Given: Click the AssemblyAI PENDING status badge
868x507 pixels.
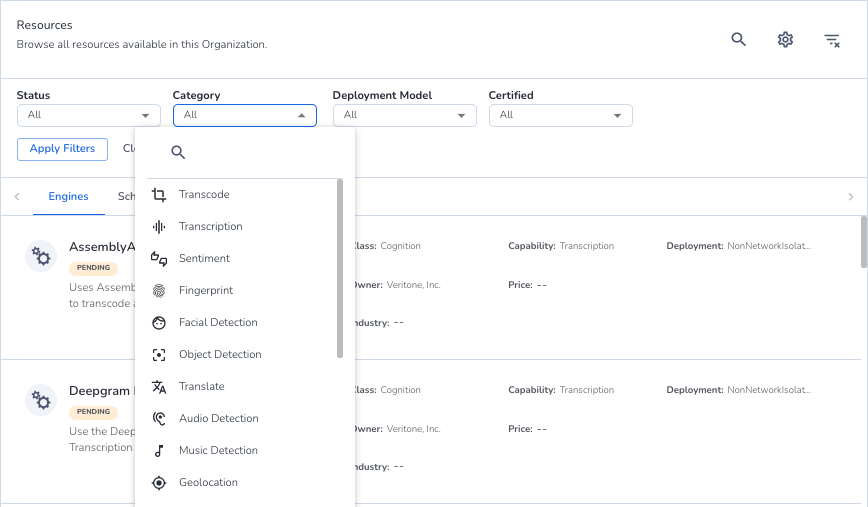Looking at the screenshot, I should coord(94,268).
